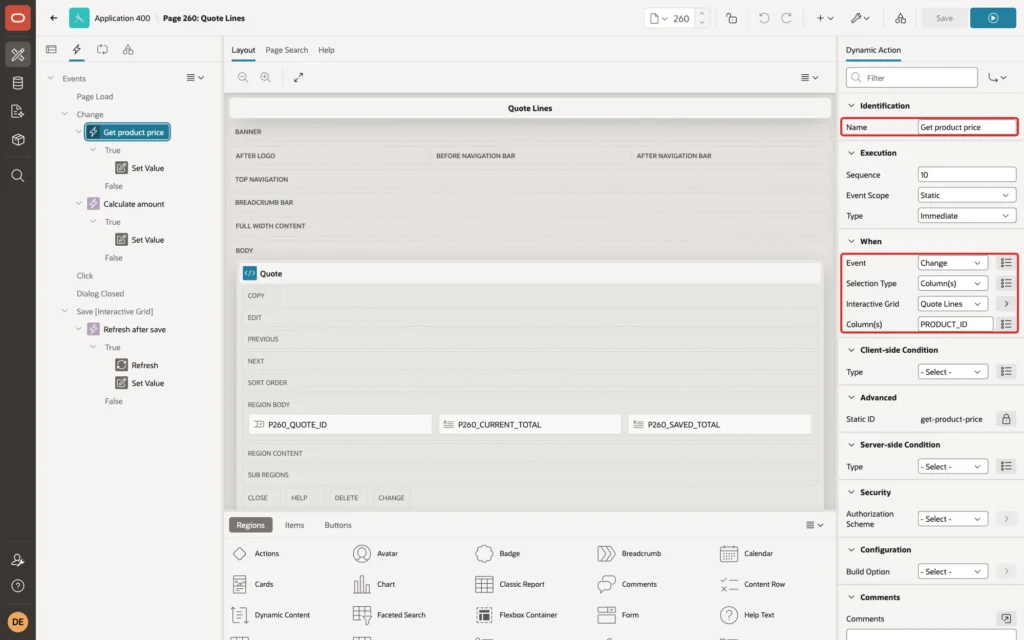The width and height of the screenshot is (1024, 640).
Task: Open the Comments expand editor icon
Action: tap(1006, 618)
